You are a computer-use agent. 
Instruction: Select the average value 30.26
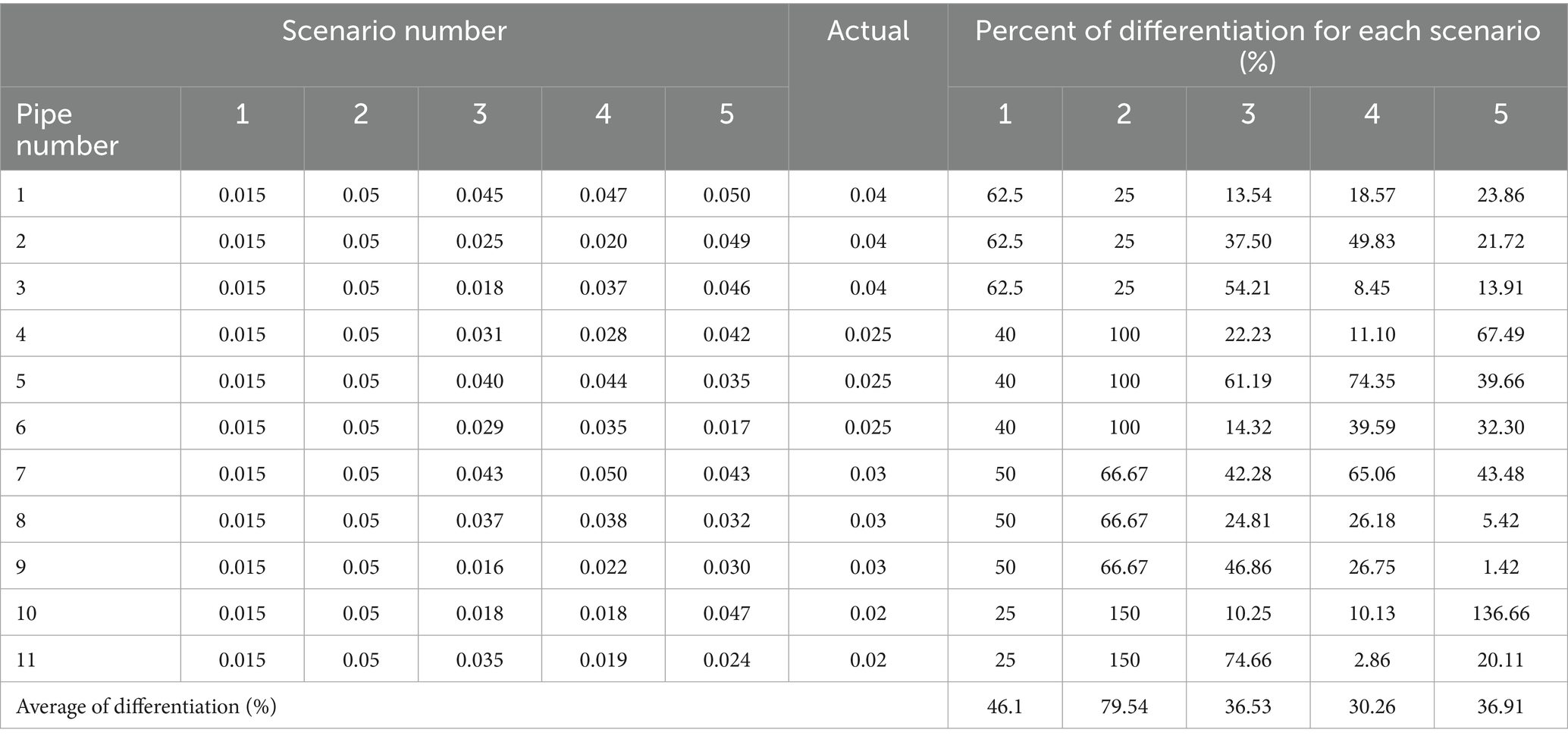coord(1372,706)
